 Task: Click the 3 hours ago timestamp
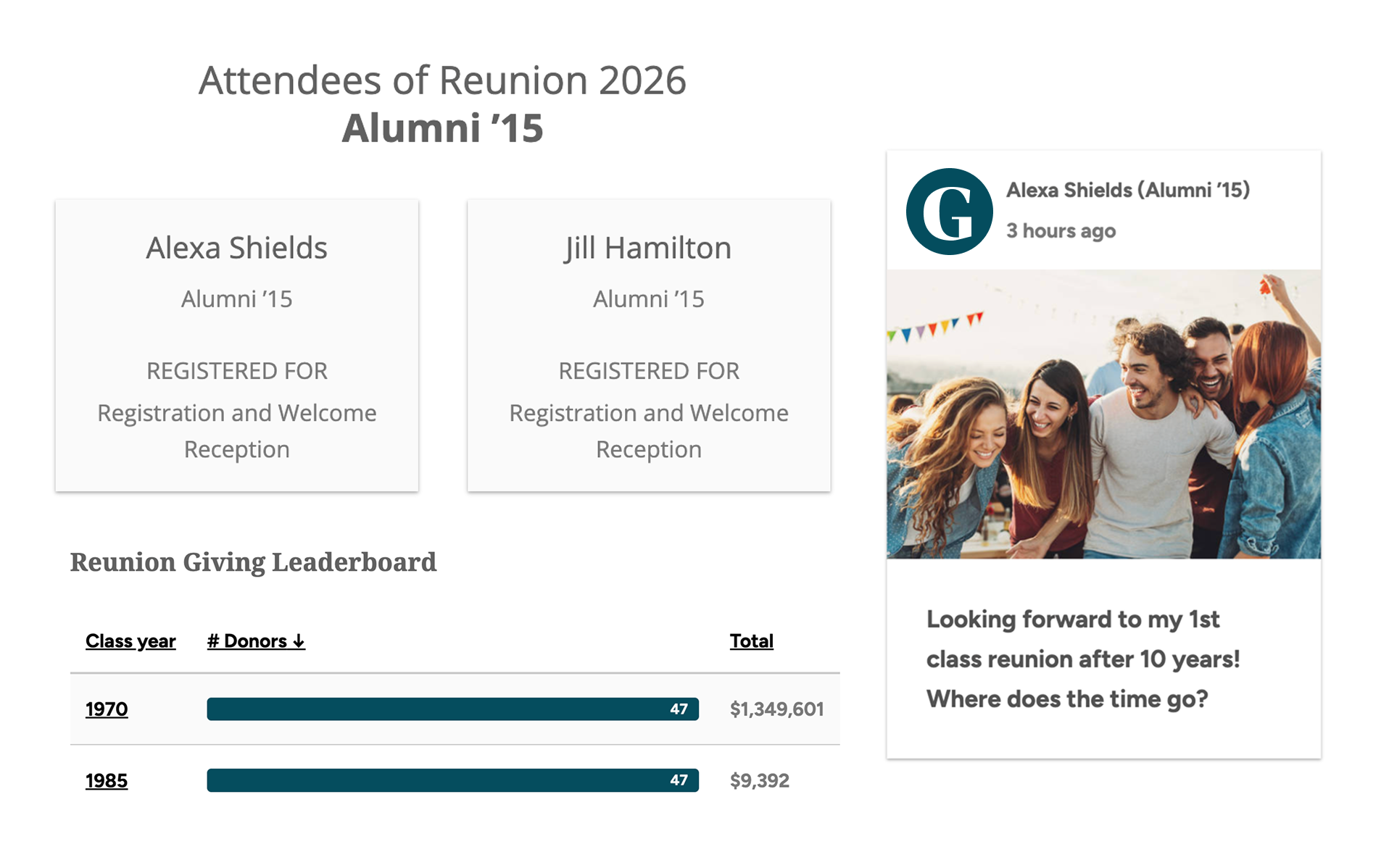point(1061,230)
